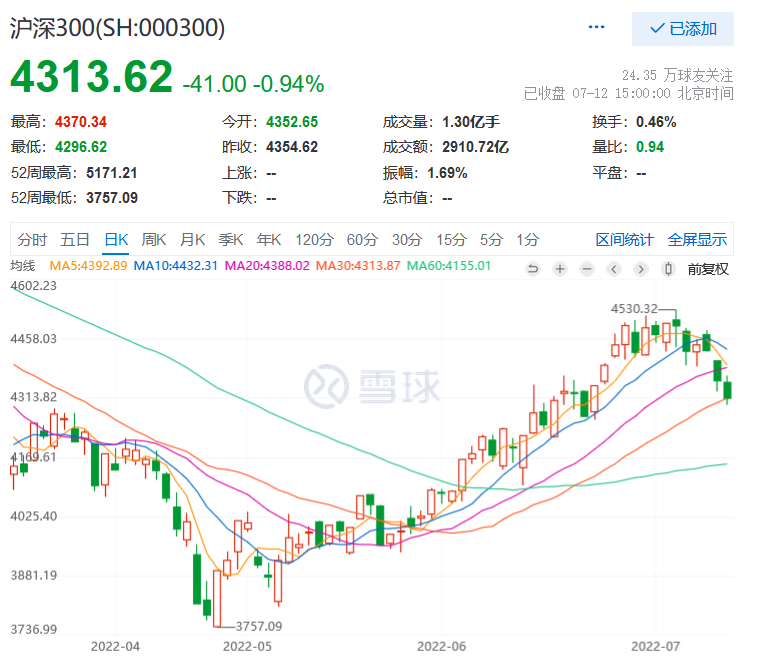Toggle the candlestick style icon
Viewport: 757px width, 659px height.
click(669, 269)
